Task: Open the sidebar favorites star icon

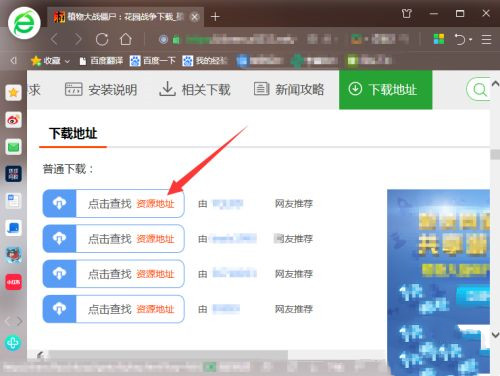Action: pyautogui.click(x=13, y=92)
